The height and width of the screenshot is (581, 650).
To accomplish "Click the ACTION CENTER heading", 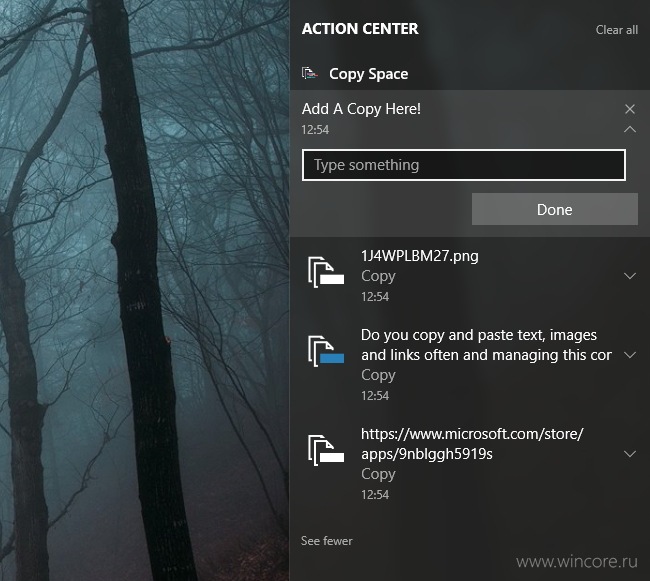I will tap(360, 29).
